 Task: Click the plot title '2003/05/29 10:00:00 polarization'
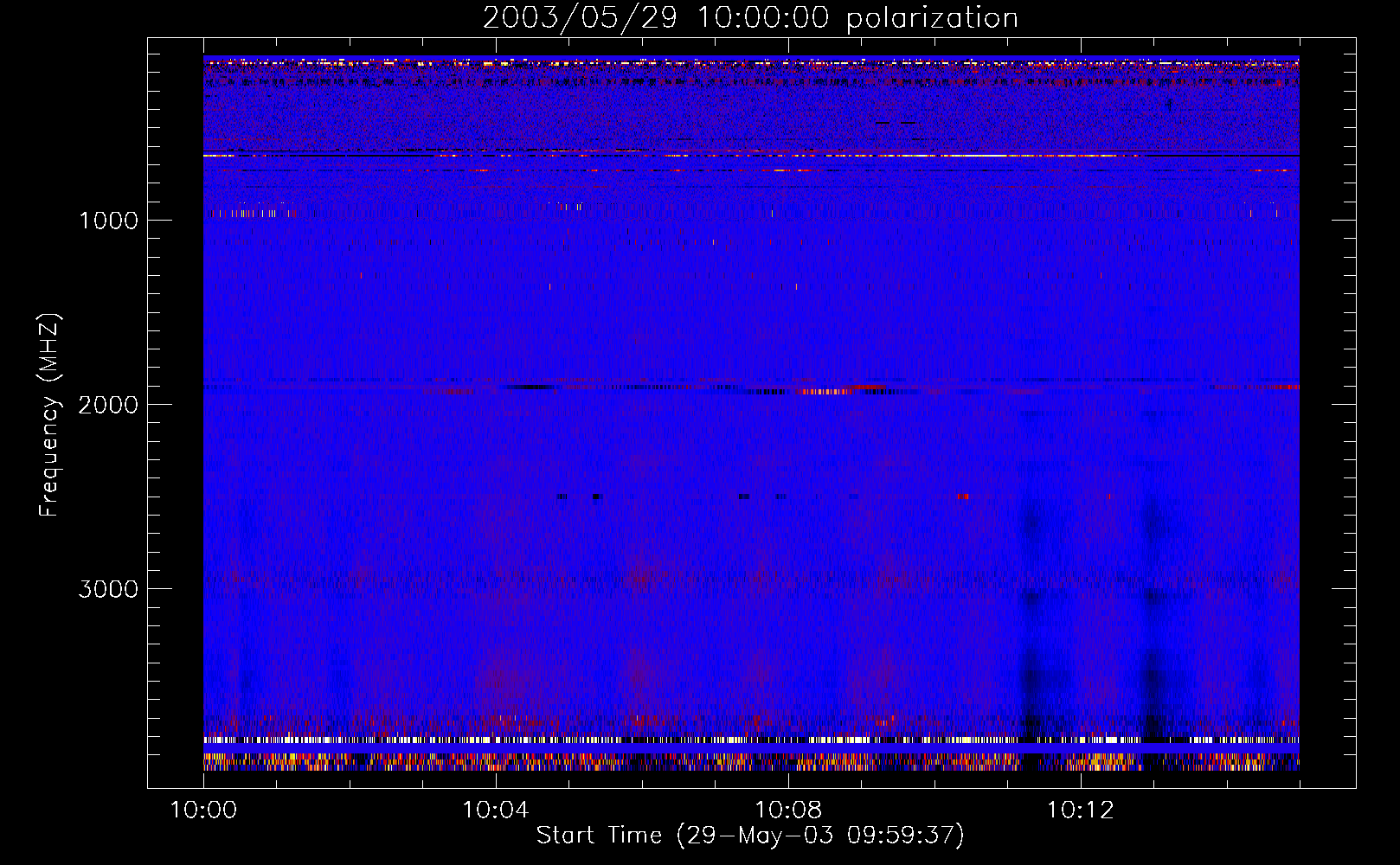coord(750,18)
